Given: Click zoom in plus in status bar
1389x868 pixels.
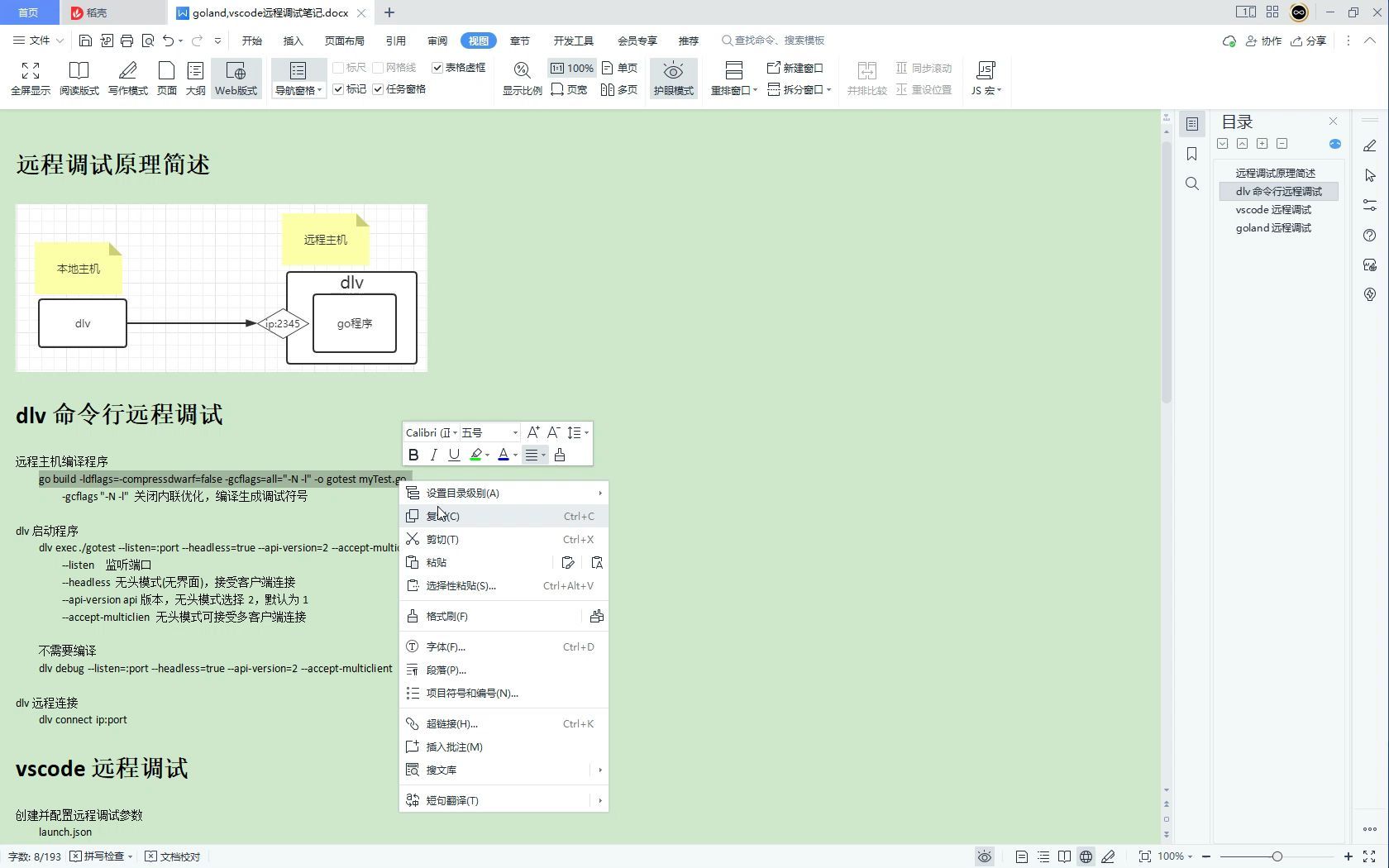Looking at the screenshot, I should (1348, 856).
